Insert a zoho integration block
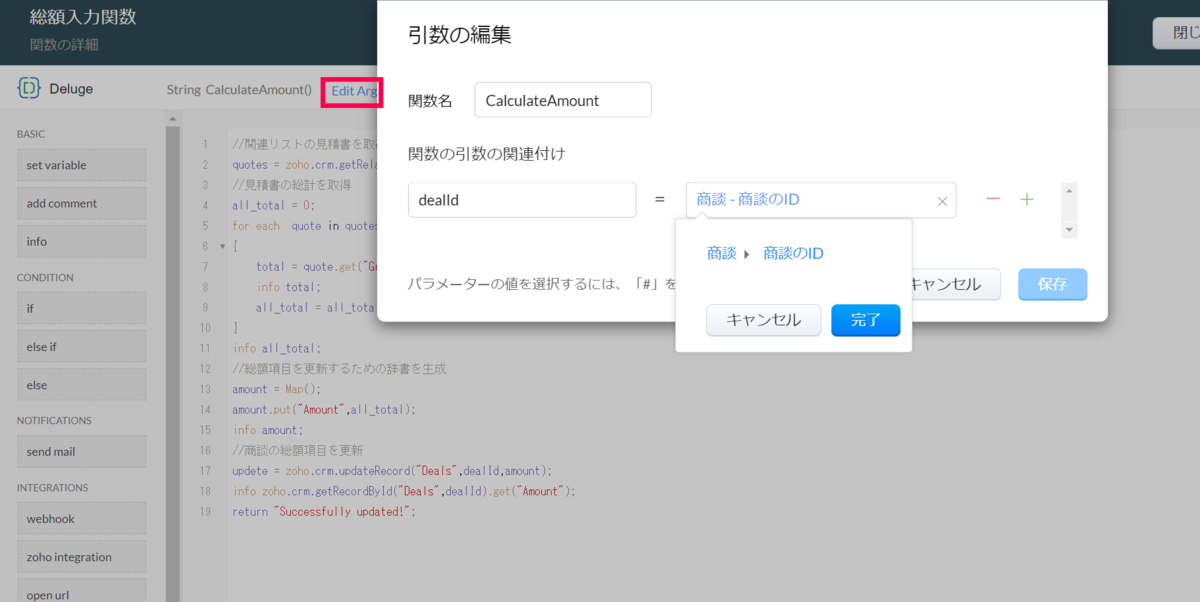1200x602 pixels. [x=81, y=556]
